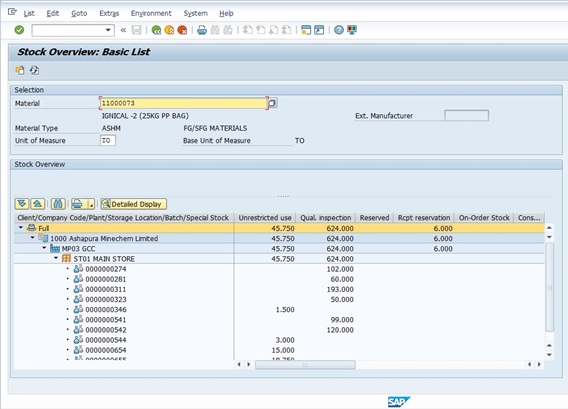Click the 624.000 value in Full row
The image size is (568, 409).
tap(340, 228)
